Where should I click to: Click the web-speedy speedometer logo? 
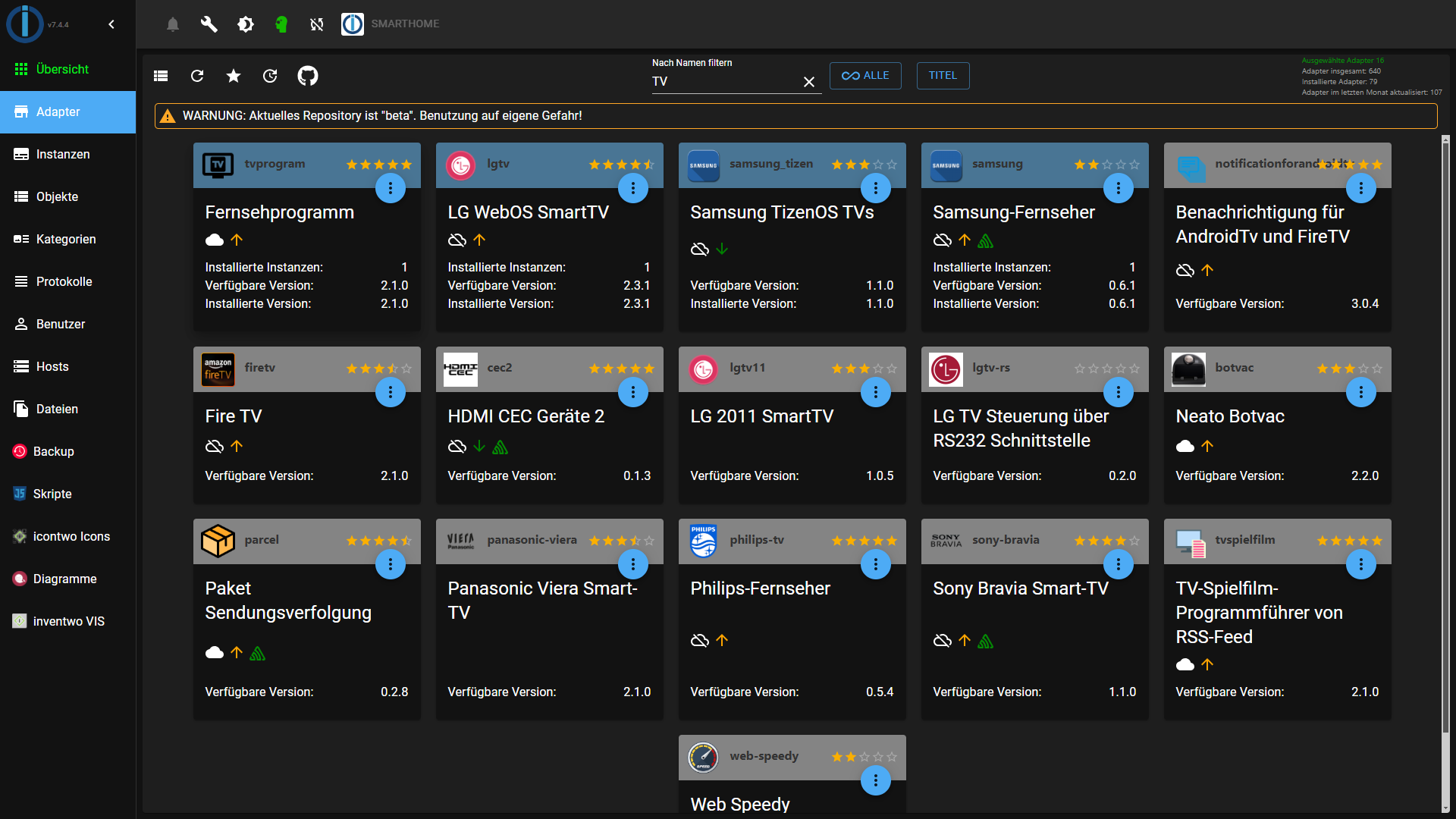[704, 757]
